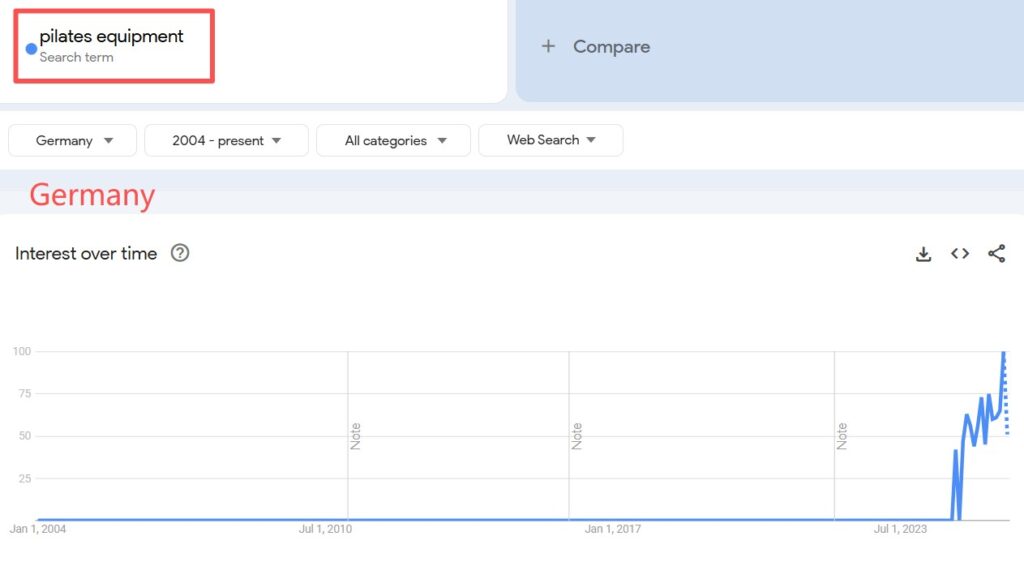
Task: Click the Interest over time heading
Action: pos(86,254)
